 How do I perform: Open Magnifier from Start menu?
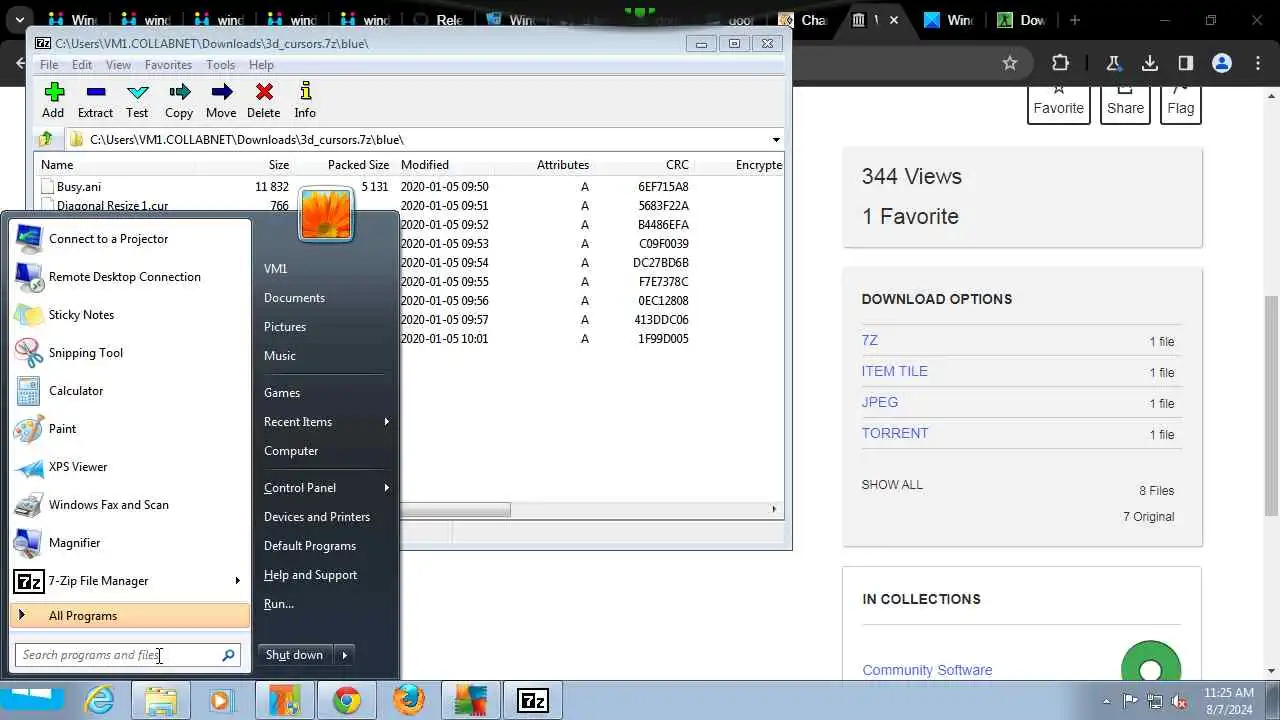click(130, 543)
